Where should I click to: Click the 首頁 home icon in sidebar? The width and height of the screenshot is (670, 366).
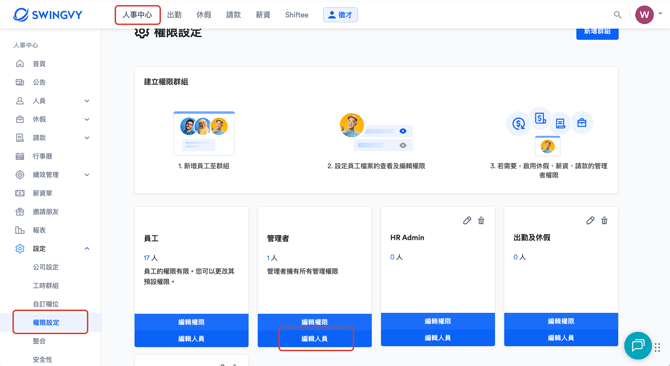pos(20,64)
